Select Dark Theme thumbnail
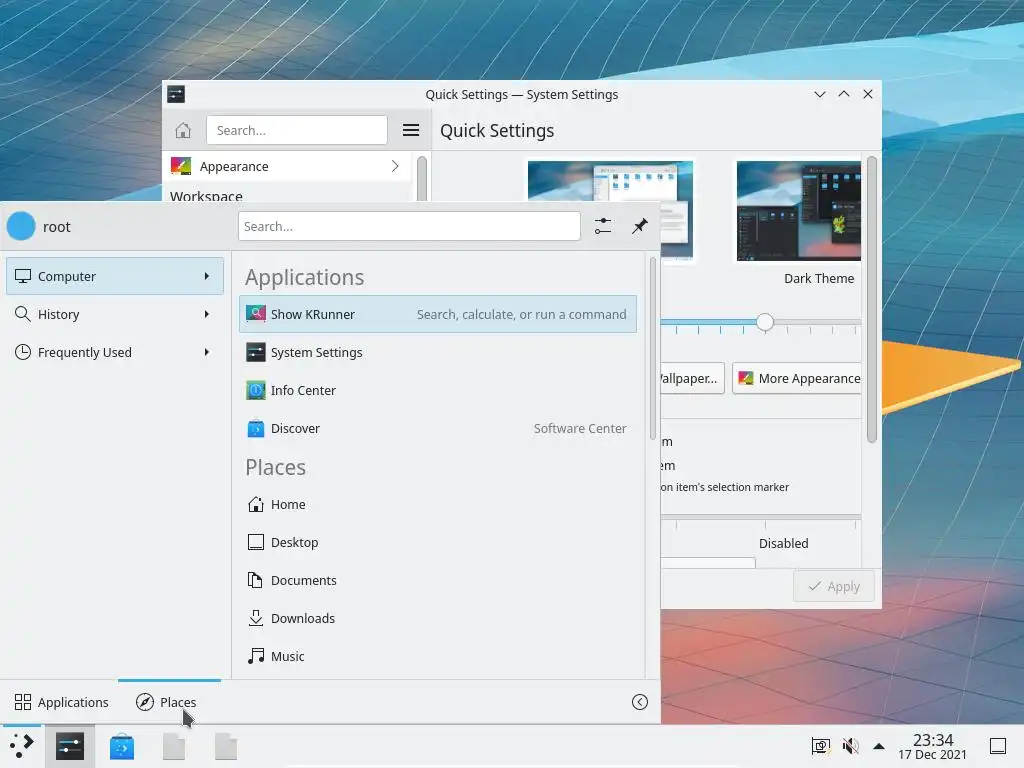The height and width of the screenshot is (768, 1024). click(x=799, y=211)
